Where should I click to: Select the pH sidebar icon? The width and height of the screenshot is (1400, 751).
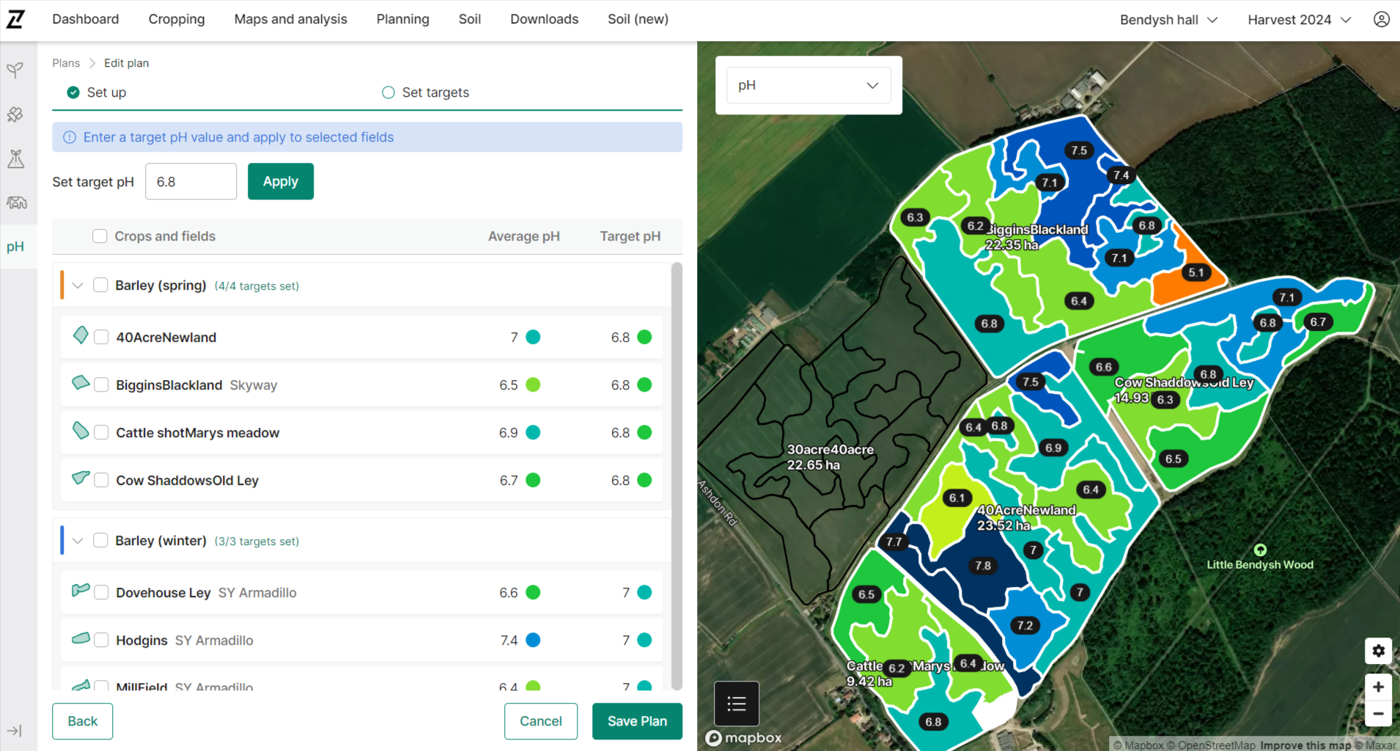coord(15,247)
